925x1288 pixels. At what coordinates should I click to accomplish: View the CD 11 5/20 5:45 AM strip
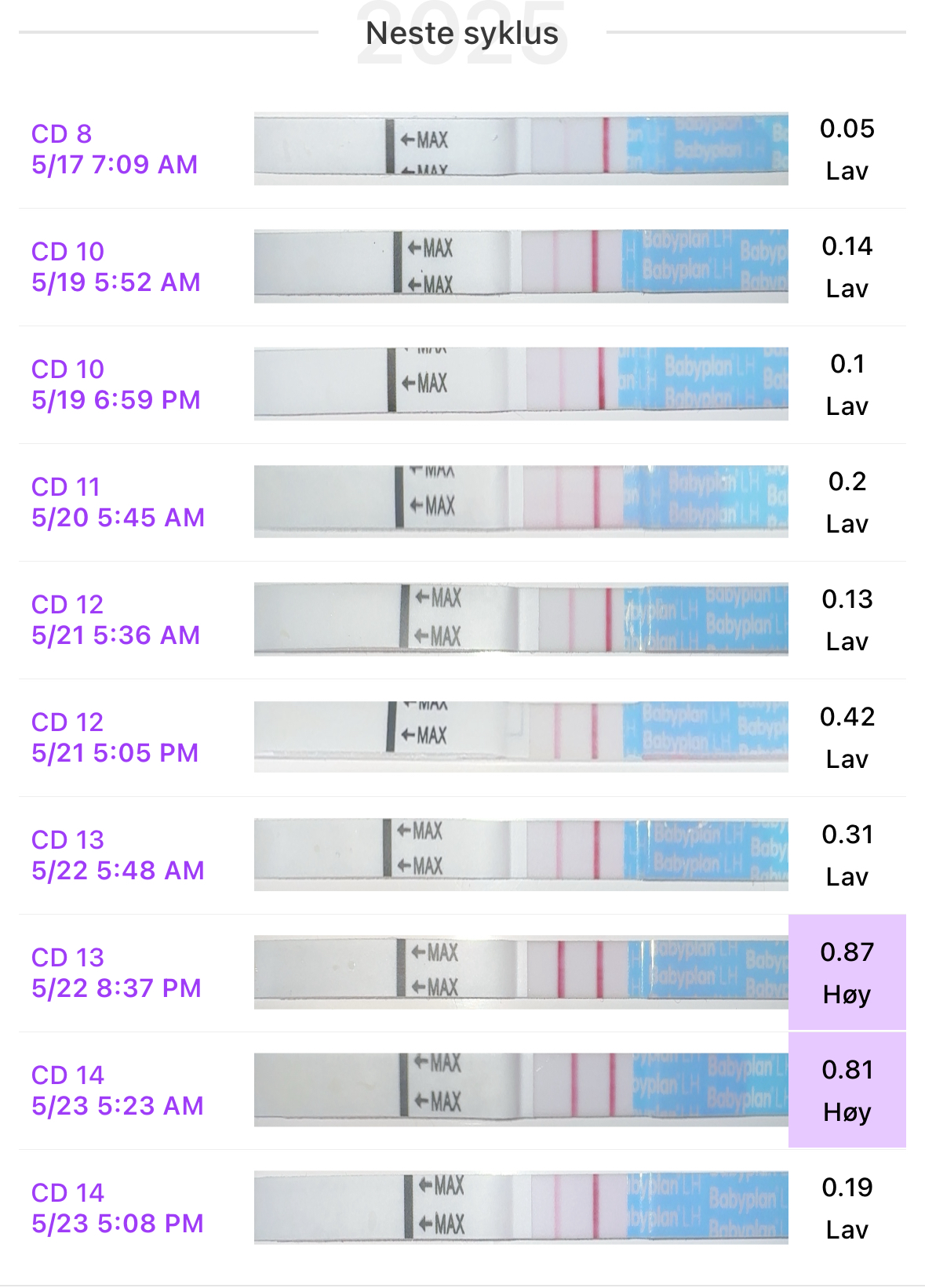click(x=521, y=501)
